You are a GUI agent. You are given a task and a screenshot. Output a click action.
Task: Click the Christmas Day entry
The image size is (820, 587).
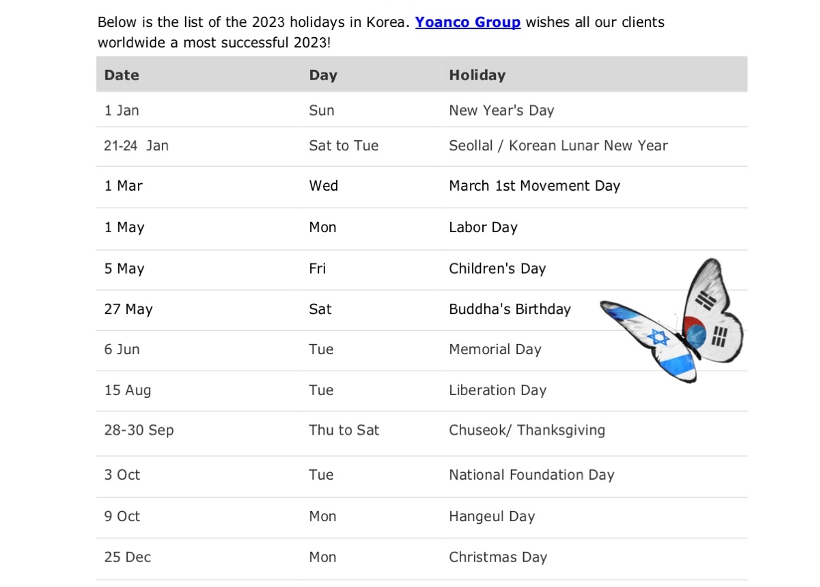pos(498,557)
